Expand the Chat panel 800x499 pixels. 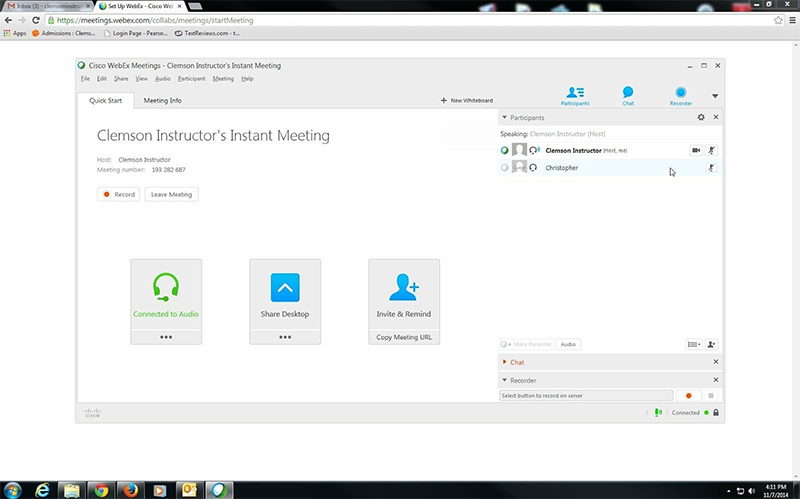(505, 362)
